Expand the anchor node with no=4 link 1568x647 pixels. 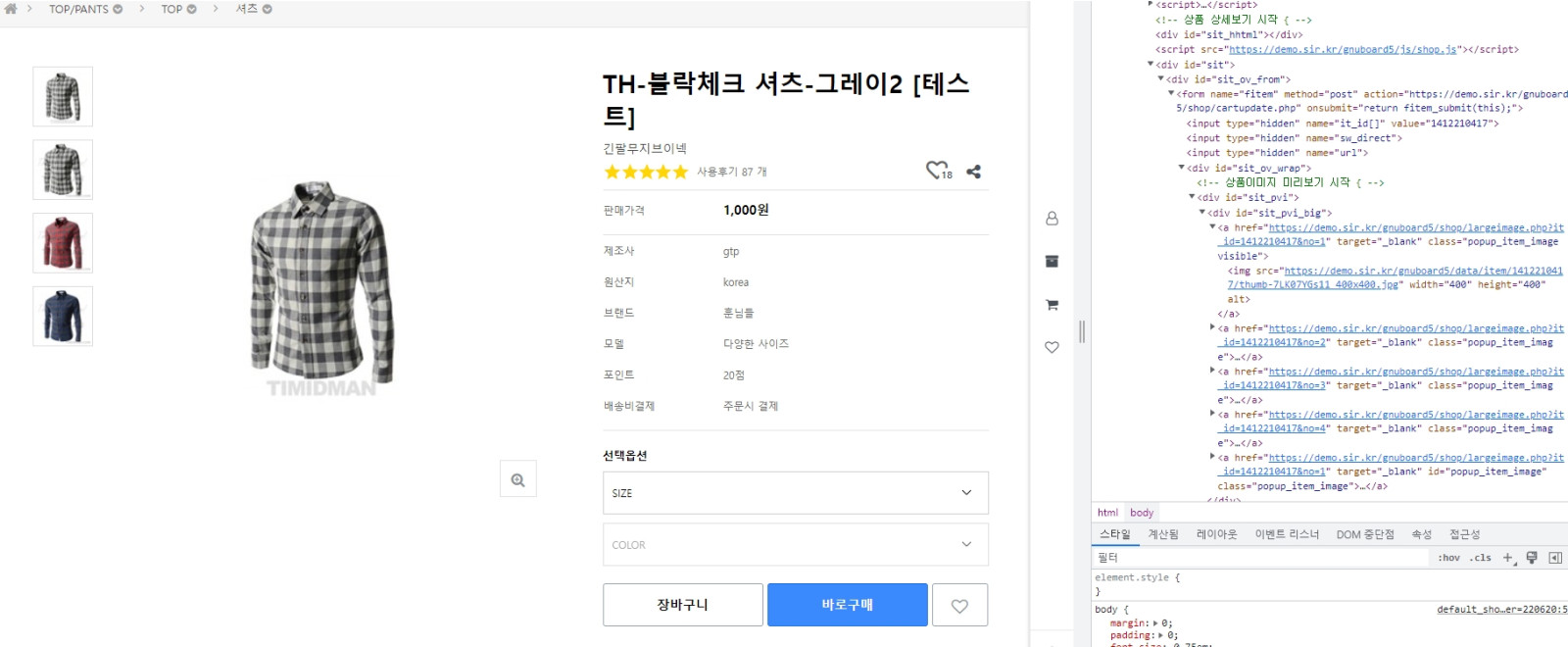(x=1212, y=414)
